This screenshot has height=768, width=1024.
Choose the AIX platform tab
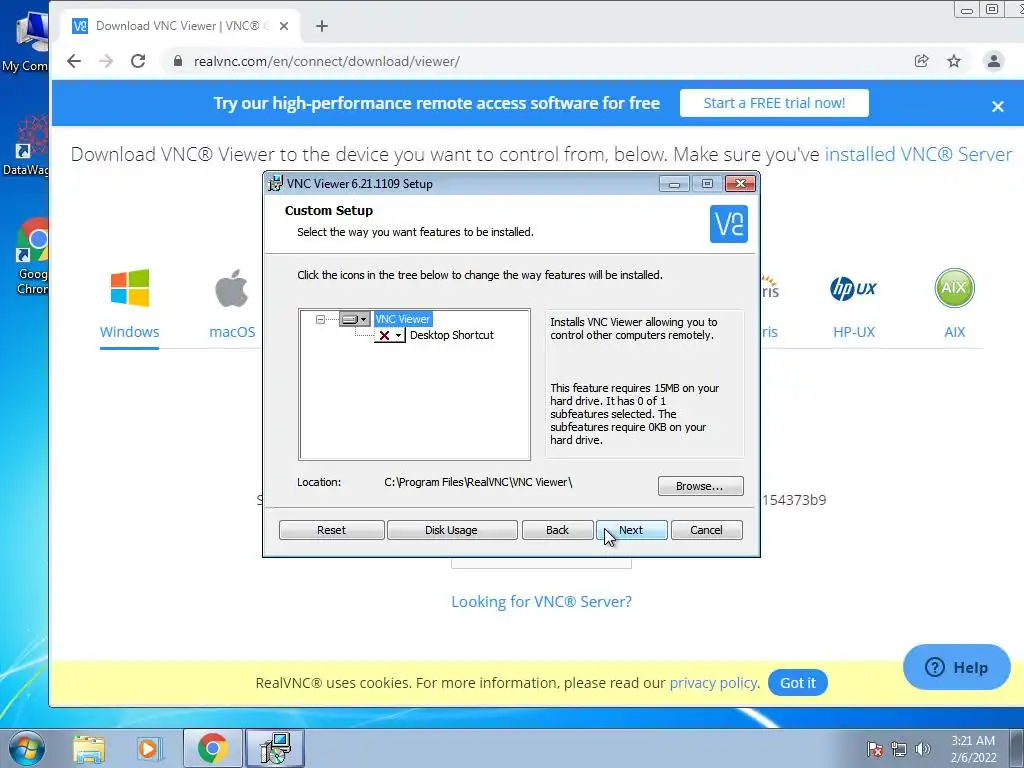(x=954, y=332)
